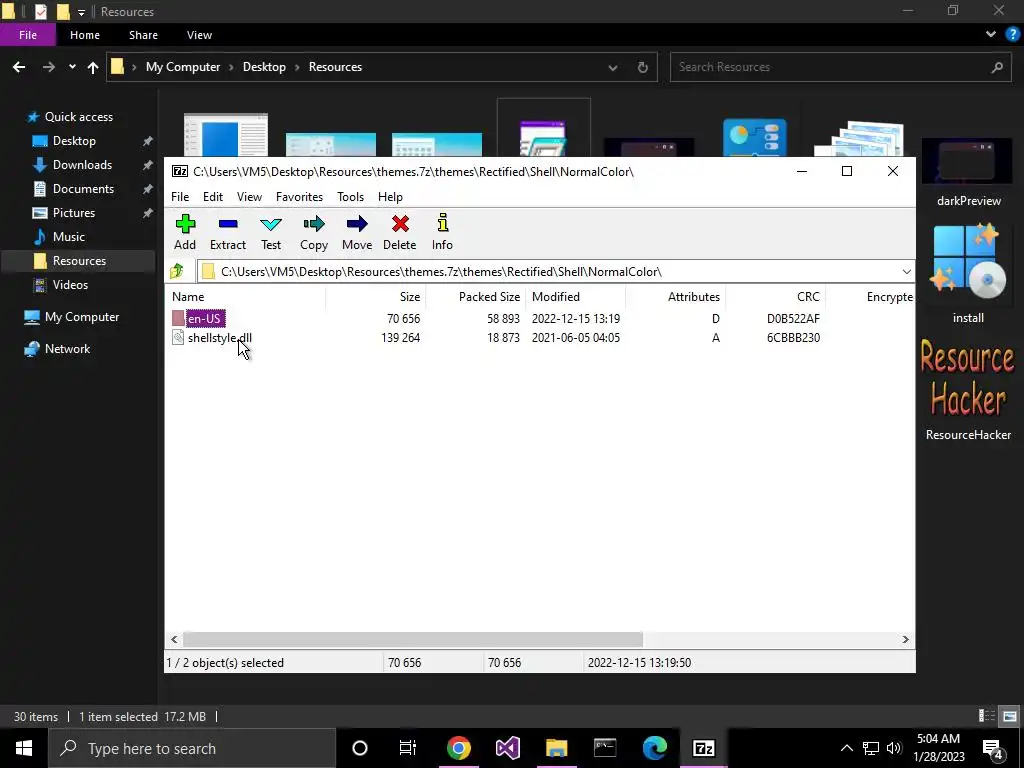Click My Computer in the breadcrumb
1024x768 pixels.
183,67
